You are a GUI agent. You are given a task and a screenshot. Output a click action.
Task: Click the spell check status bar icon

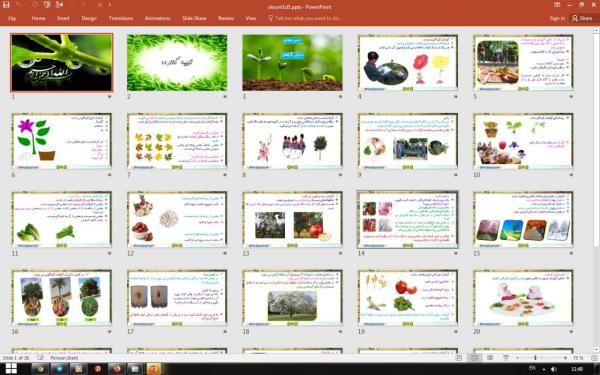pos(40,358)
